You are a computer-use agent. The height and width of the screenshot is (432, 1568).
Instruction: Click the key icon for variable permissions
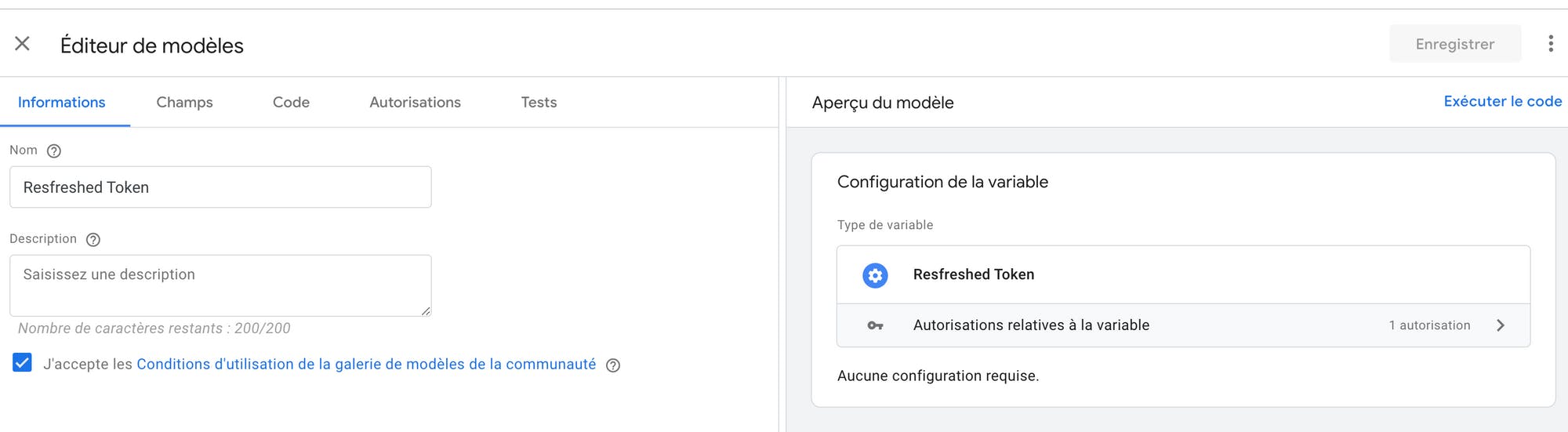point(875,325)
